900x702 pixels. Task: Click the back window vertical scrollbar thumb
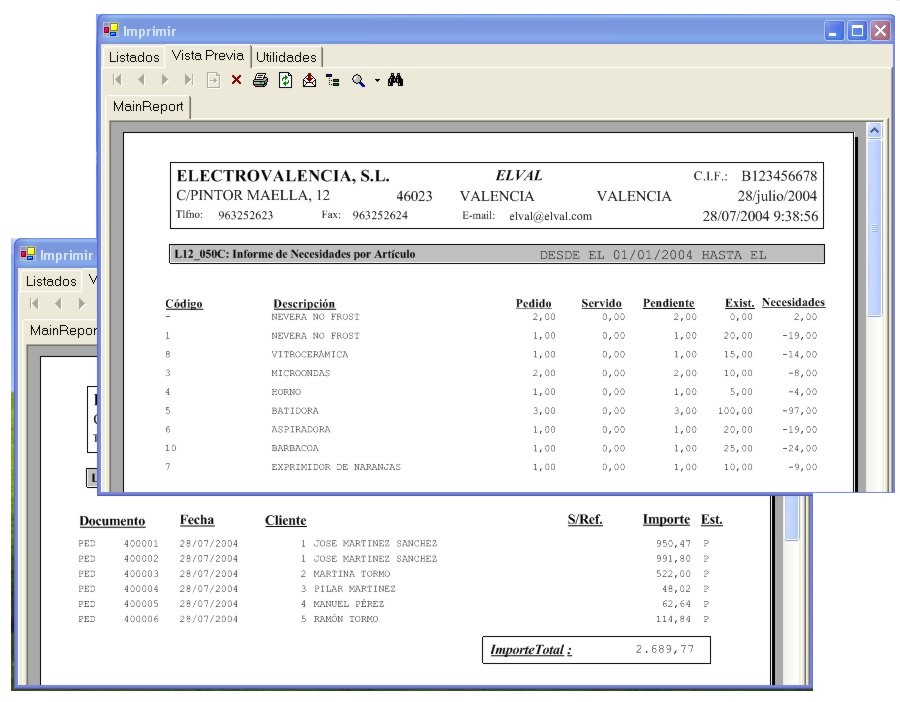(792, 517)
